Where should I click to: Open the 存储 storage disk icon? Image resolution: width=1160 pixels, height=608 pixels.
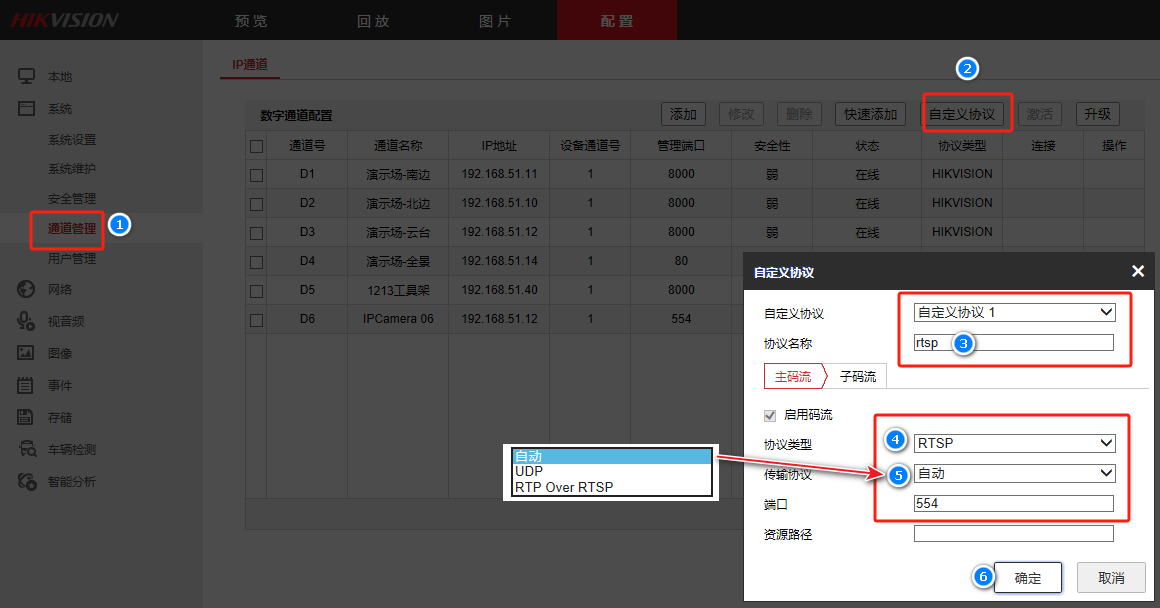pyautogui.click(x=27, y=417)
